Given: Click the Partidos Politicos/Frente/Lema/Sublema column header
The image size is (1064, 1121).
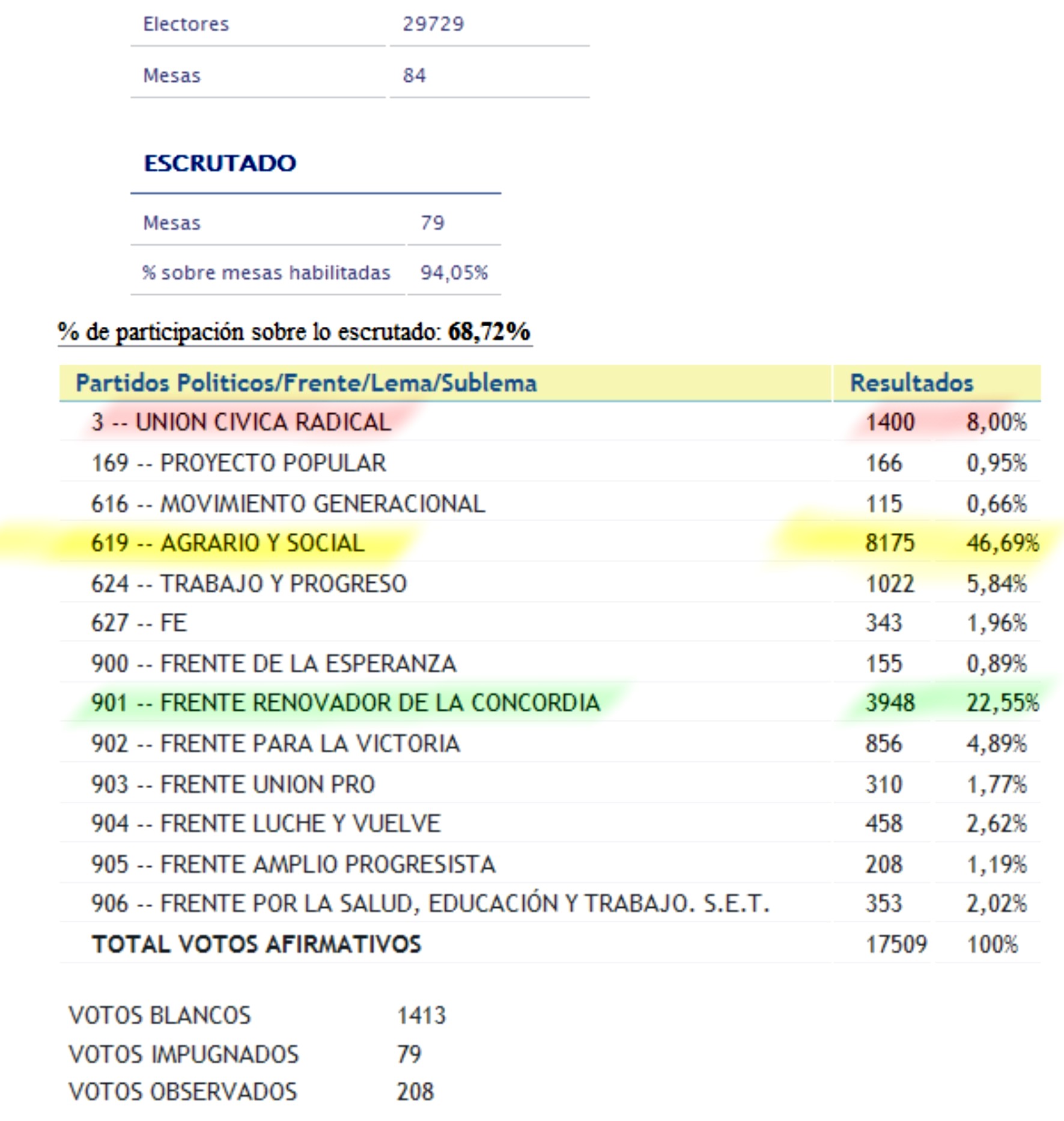Looking at the screenshot, I should [306, 383].
